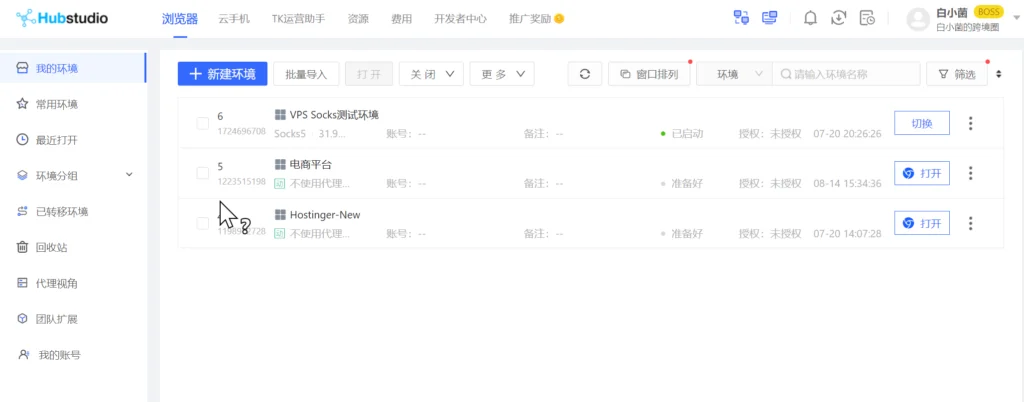Open the TK运营助手 tab

(298, 19)
